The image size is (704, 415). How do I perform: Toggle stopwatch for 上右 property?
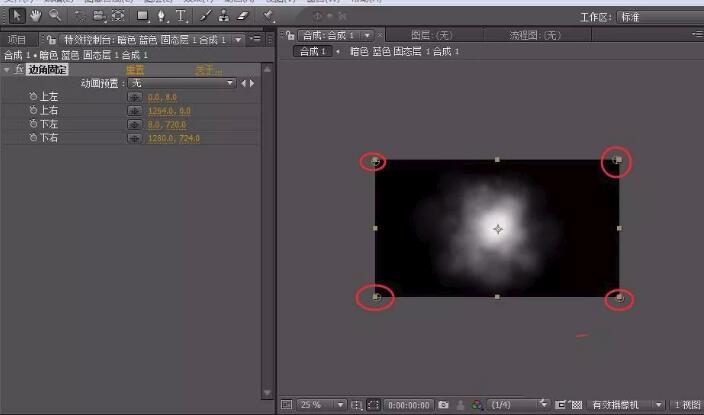33,110
